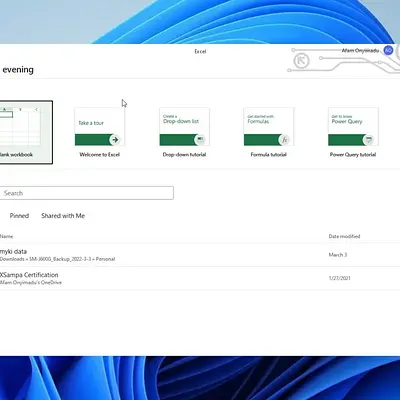This screenshot has height=400, width=400.
Task: Click the Drop-down tutorial label
Action: pyautogui.click(x=184, y=154)
